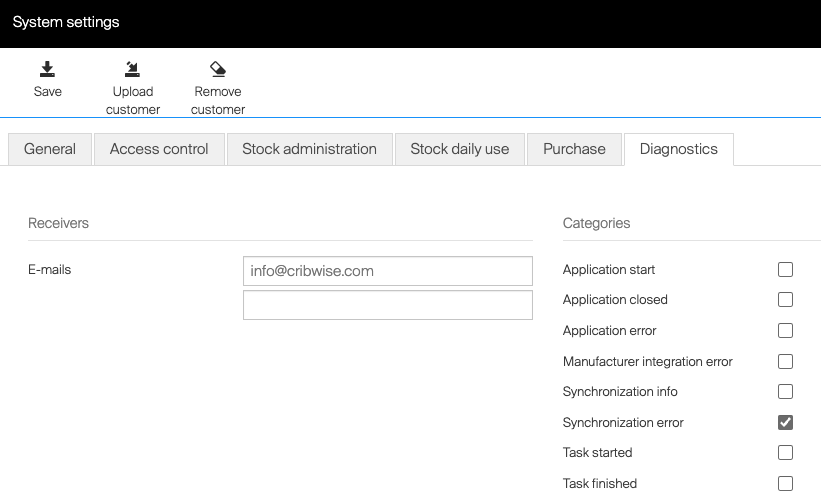Tick the Application error checkbox
This screenshot has height=501, width=821.
click(x=785, y=331)
